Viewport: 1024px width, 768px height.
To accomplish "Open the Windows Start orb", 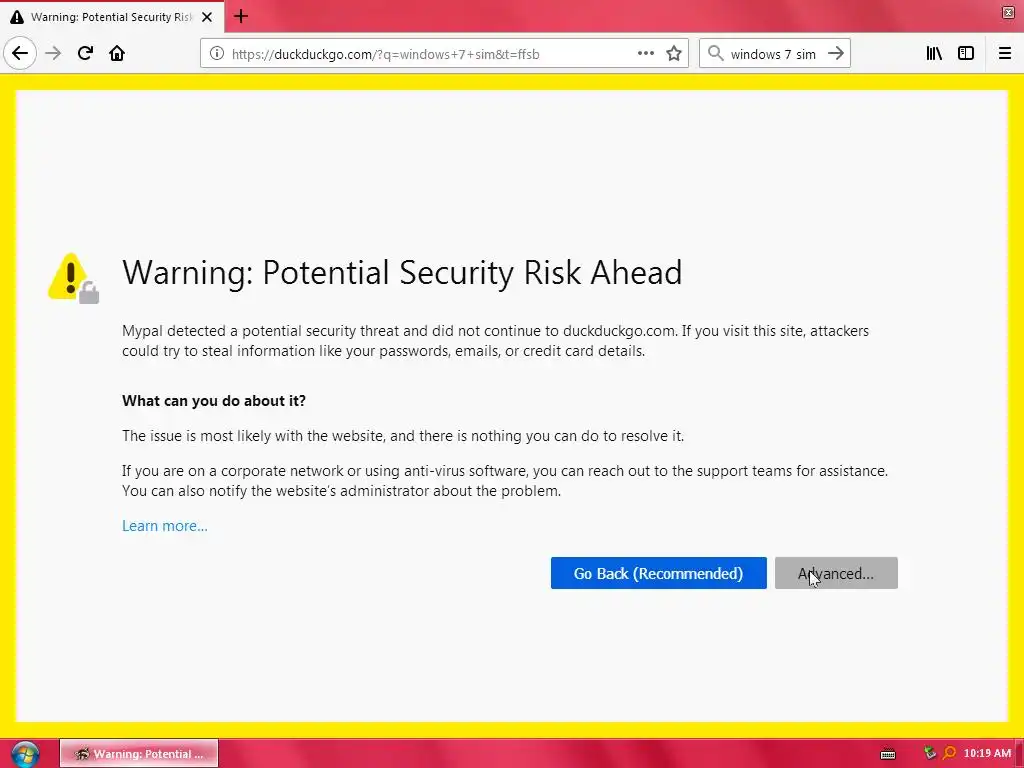I will tap(25, 754).
